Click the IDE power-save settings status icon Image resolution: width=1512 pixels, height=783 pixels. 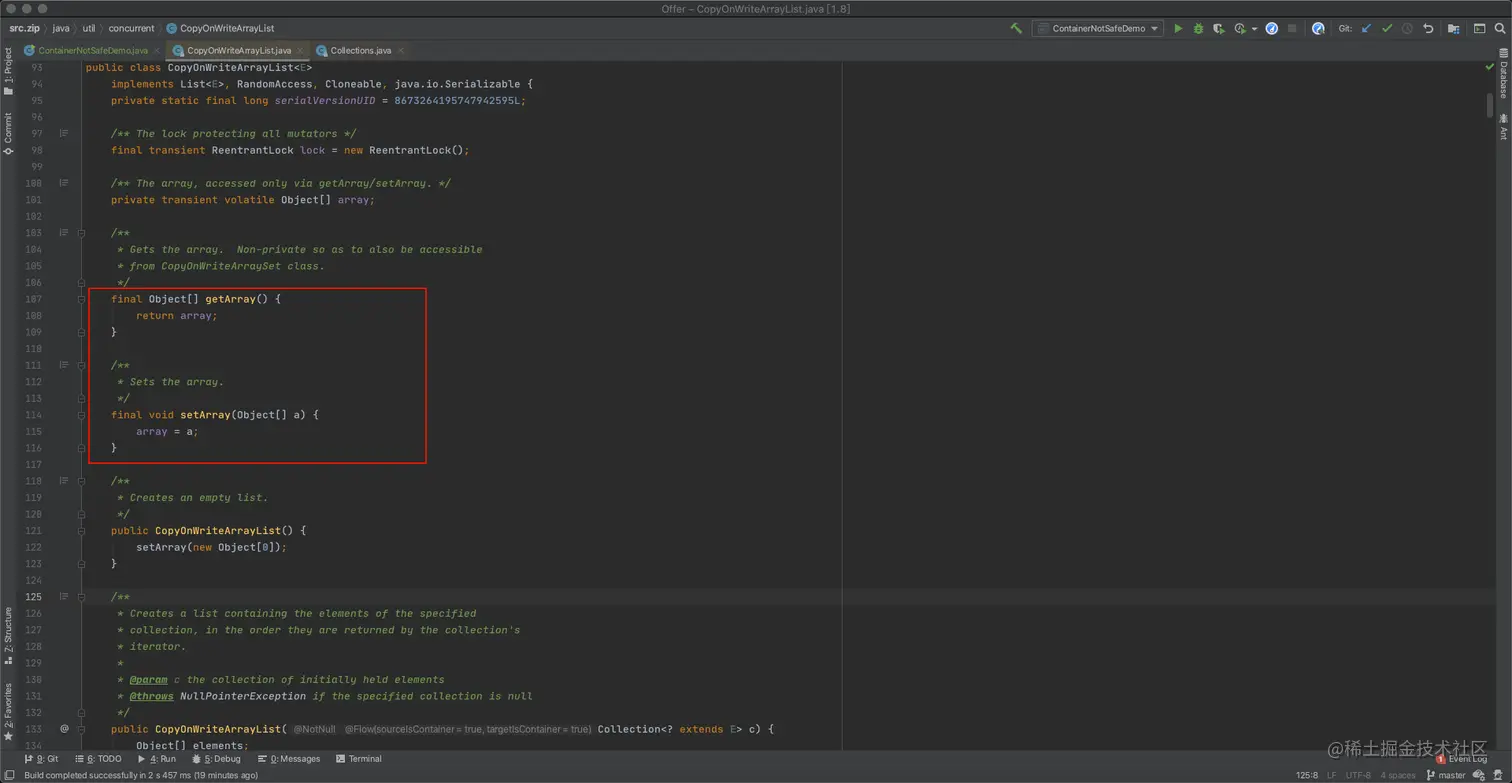[x=1480, y=775]
